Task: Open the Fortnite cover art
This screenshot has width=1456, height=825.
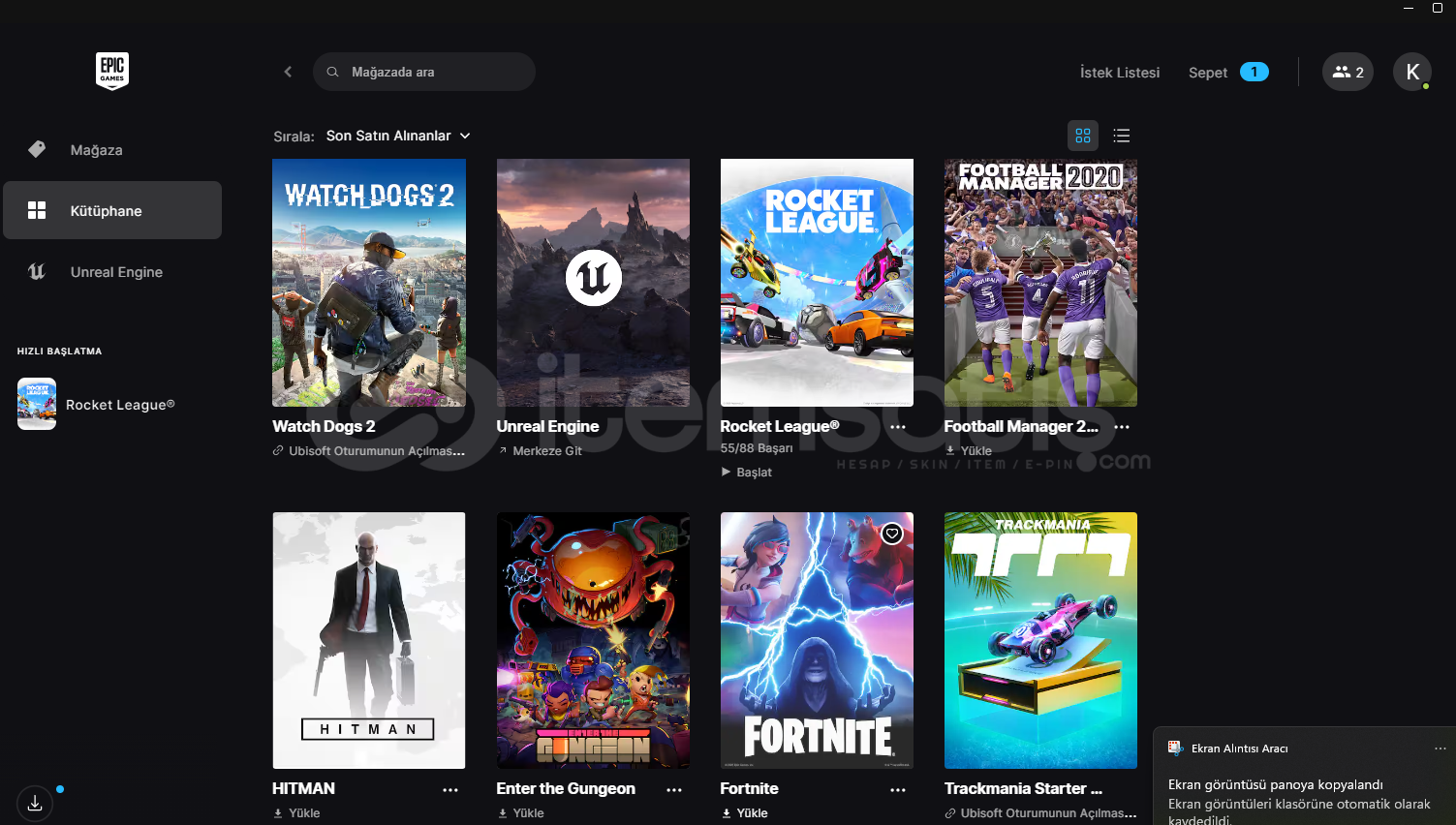Action: tap(817, 640)
